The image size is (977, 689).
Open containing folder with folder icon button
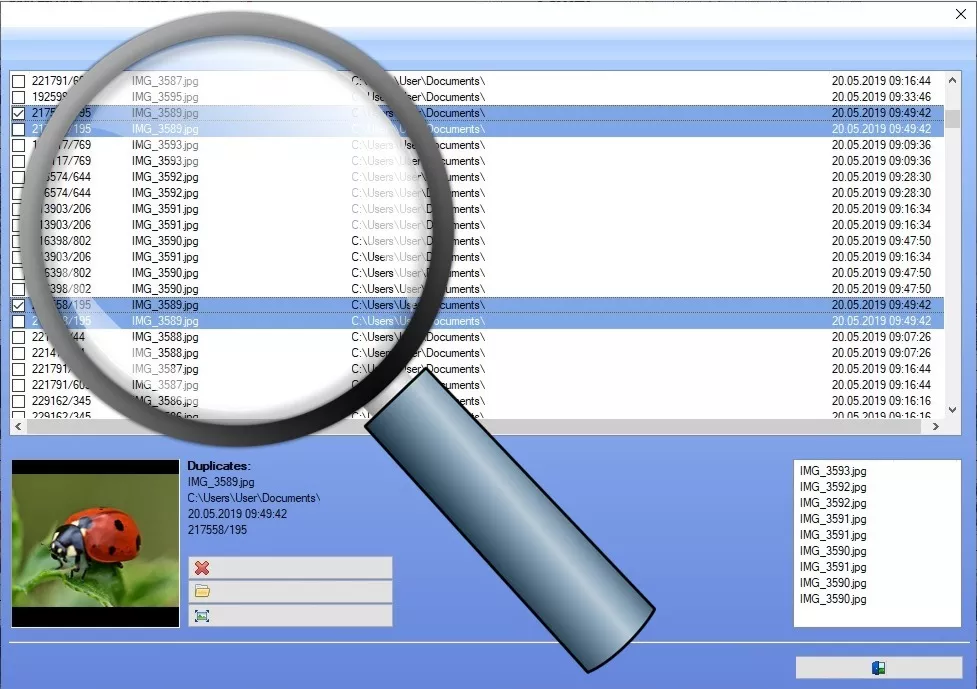tap(291, 591)
